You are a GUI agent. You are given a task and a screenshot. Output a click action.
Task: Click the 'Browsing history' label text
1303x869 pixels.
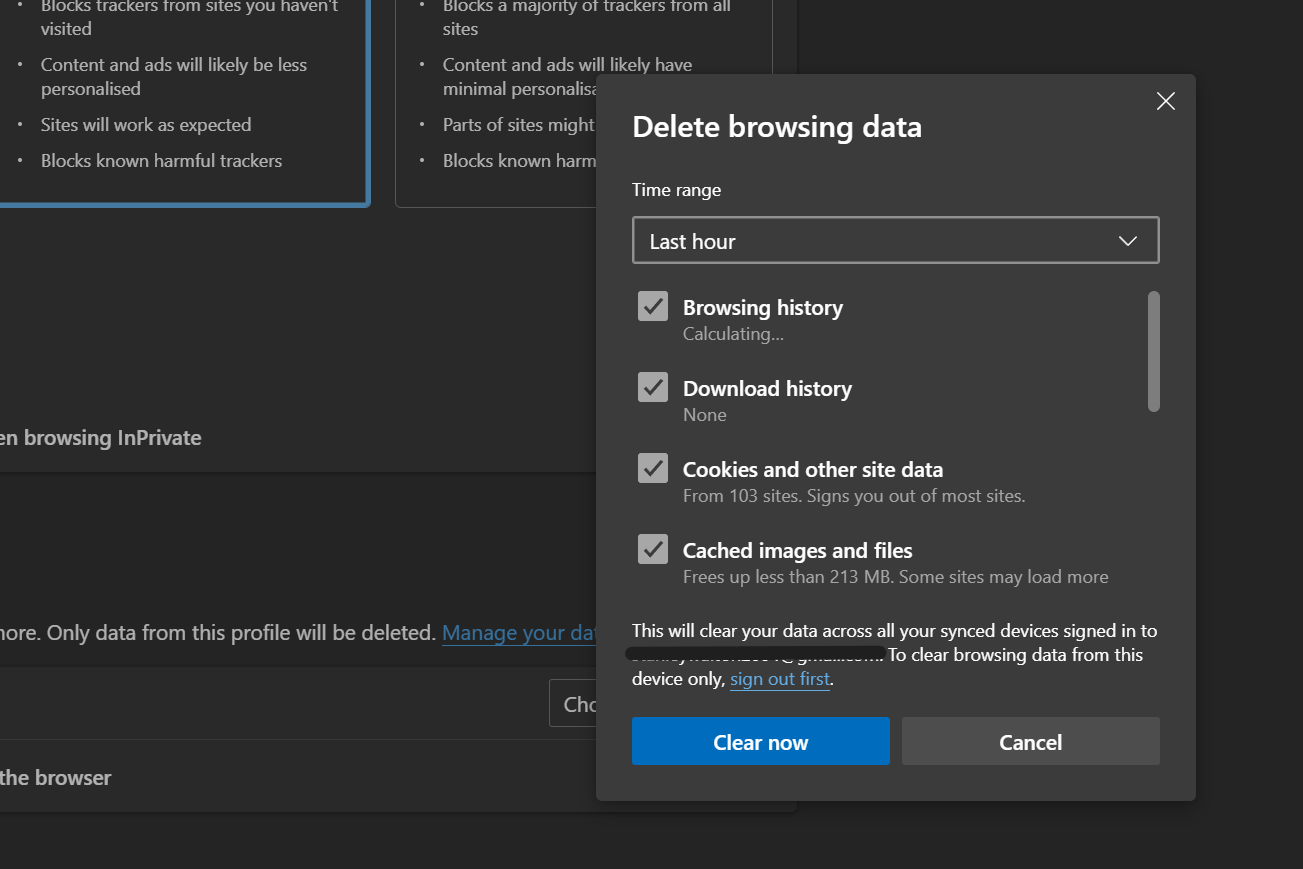[762, 308]
